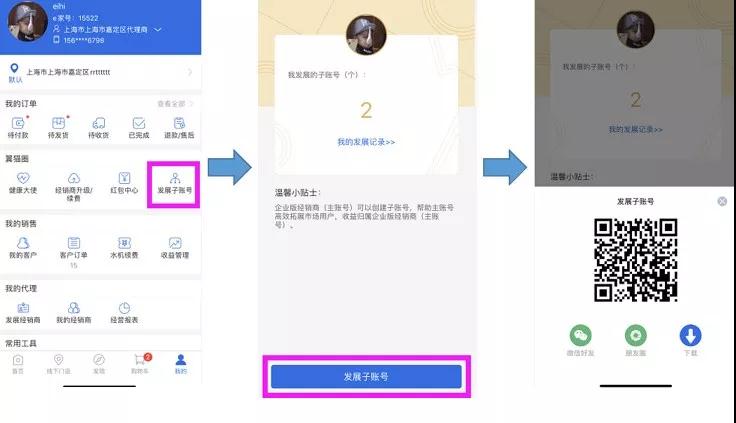Viewport: 736px width, 423px height.
Task: Switch to 线下门店 tab in bottom bar
Action: click(59, 364)
